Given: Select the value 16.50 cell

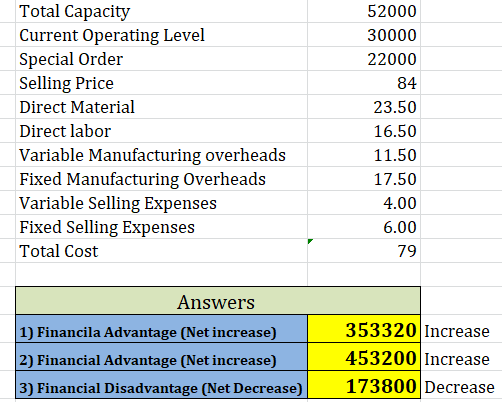Looking at the screenshot, I should tap(364, 131).
